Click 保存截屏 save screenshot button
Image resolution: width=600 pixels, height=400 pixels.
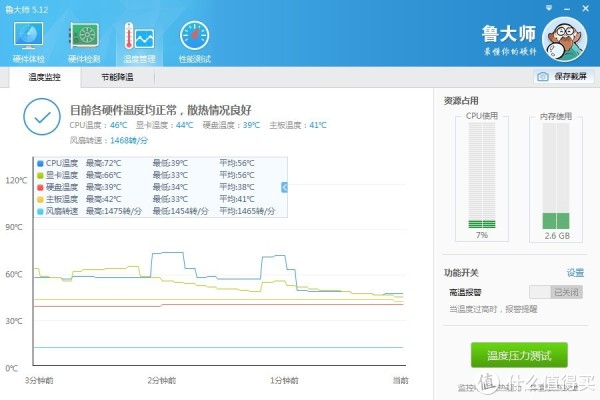564,77
